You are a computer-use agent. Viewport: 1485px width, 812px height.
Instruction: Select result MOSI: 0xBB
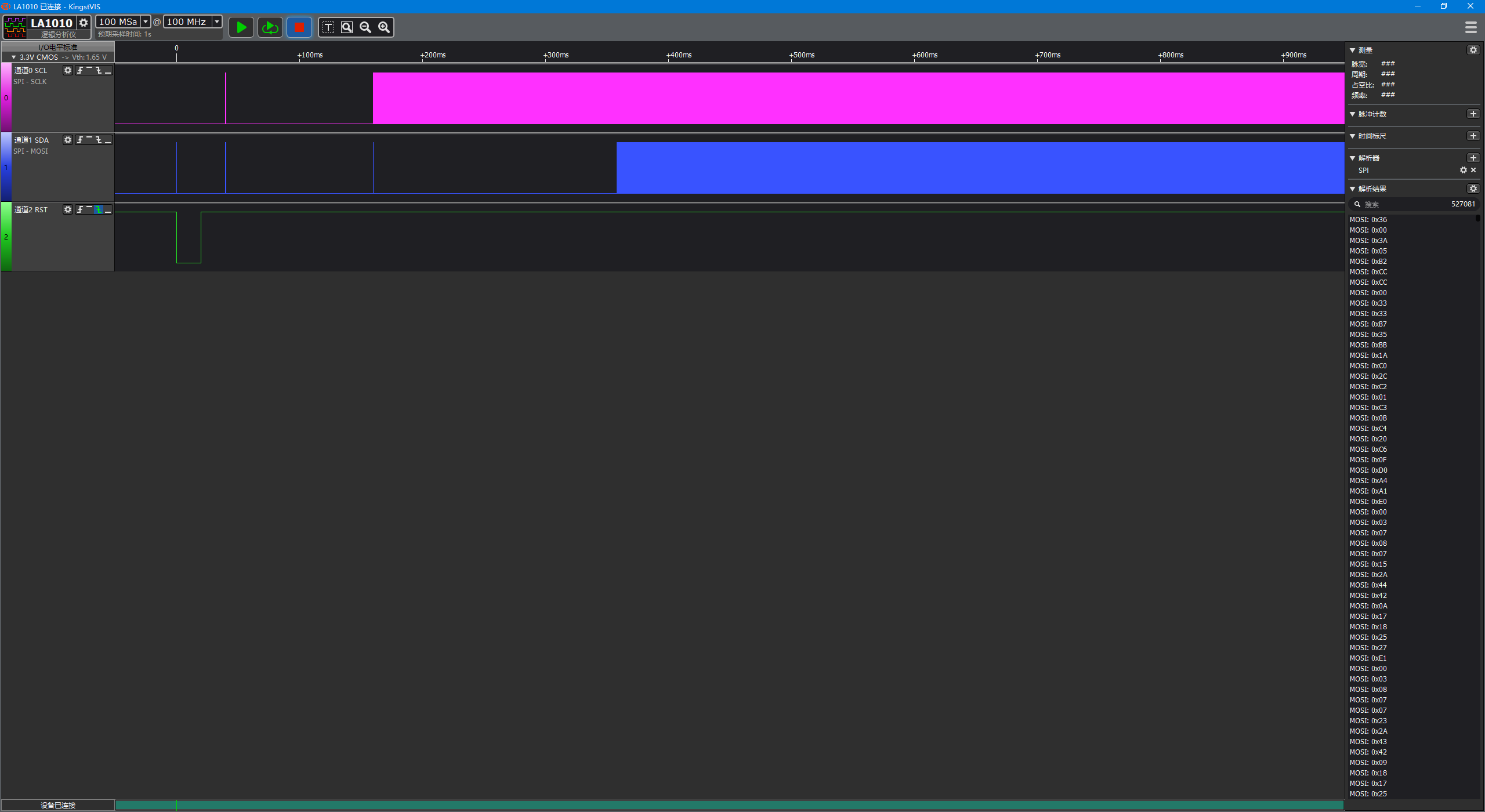tap(1368, 345)
